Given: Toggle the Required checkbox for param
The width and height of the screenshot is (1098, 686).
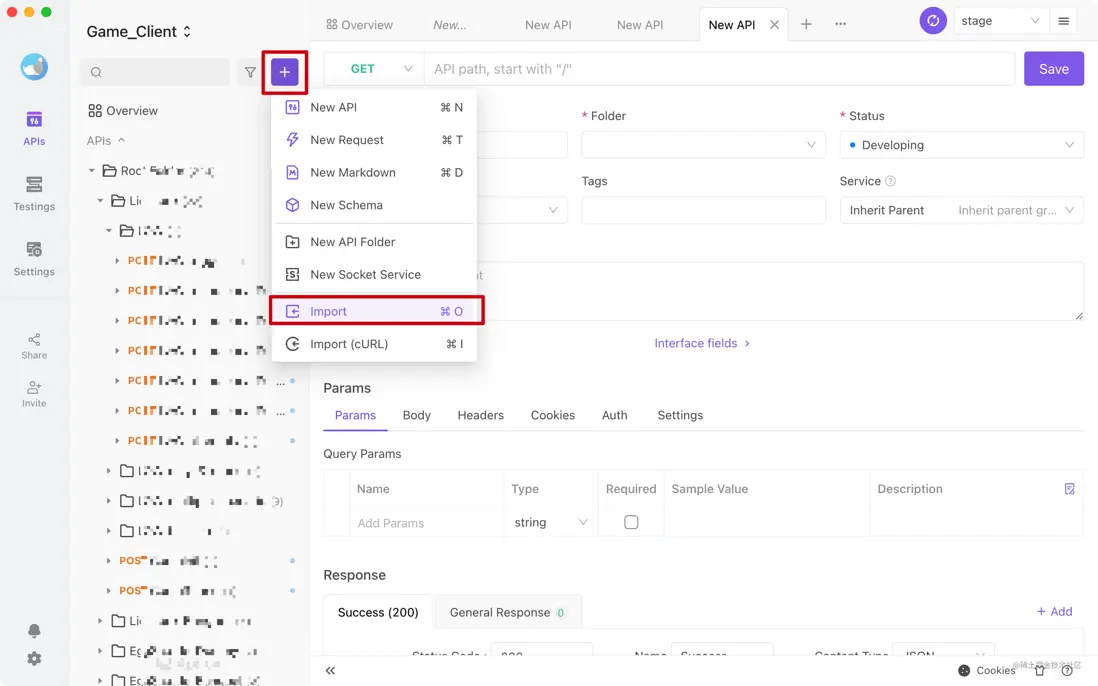Looking at the screenshot, I should pos(631,522).
